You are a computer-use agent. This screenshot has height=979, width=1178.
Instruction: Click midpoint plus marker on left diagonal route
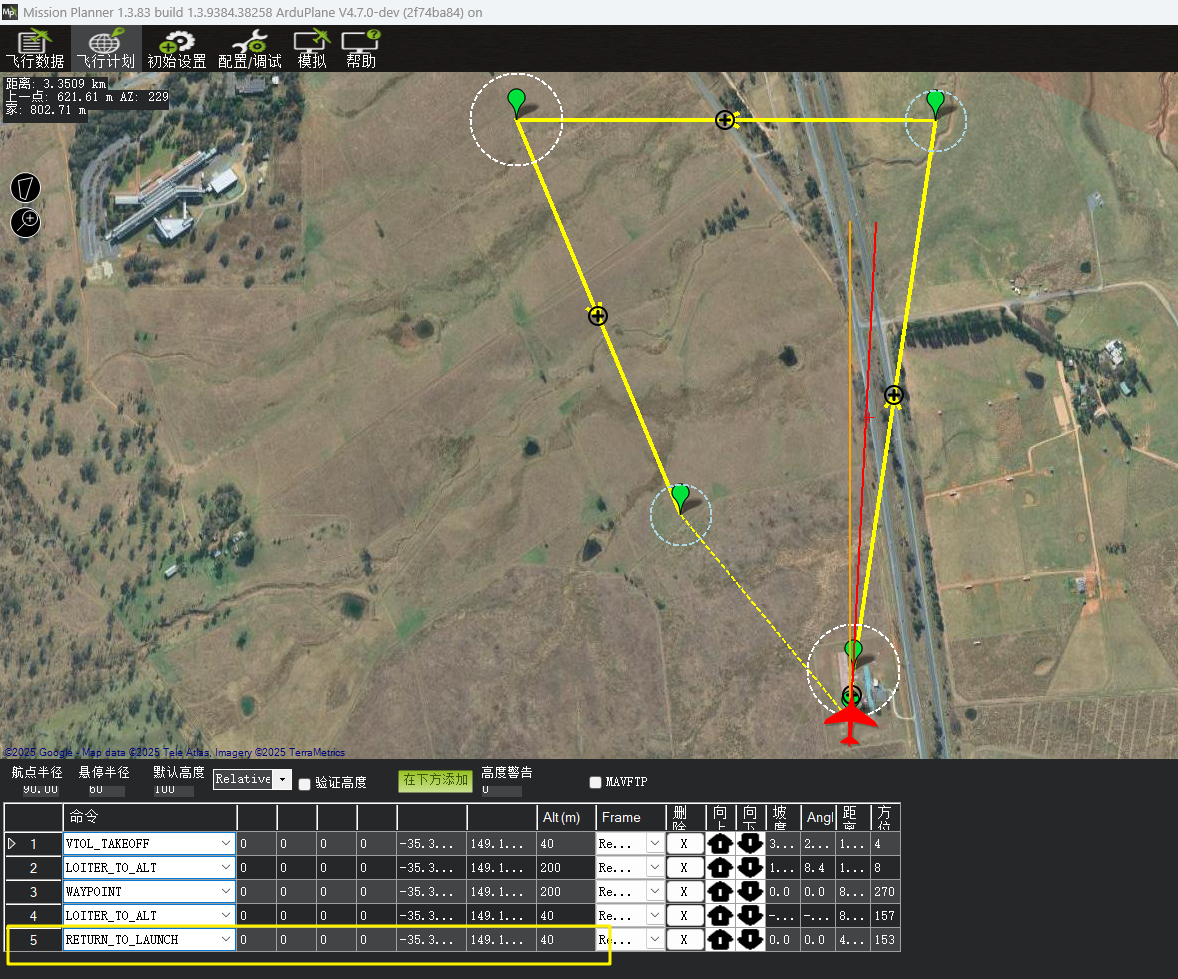597,316
